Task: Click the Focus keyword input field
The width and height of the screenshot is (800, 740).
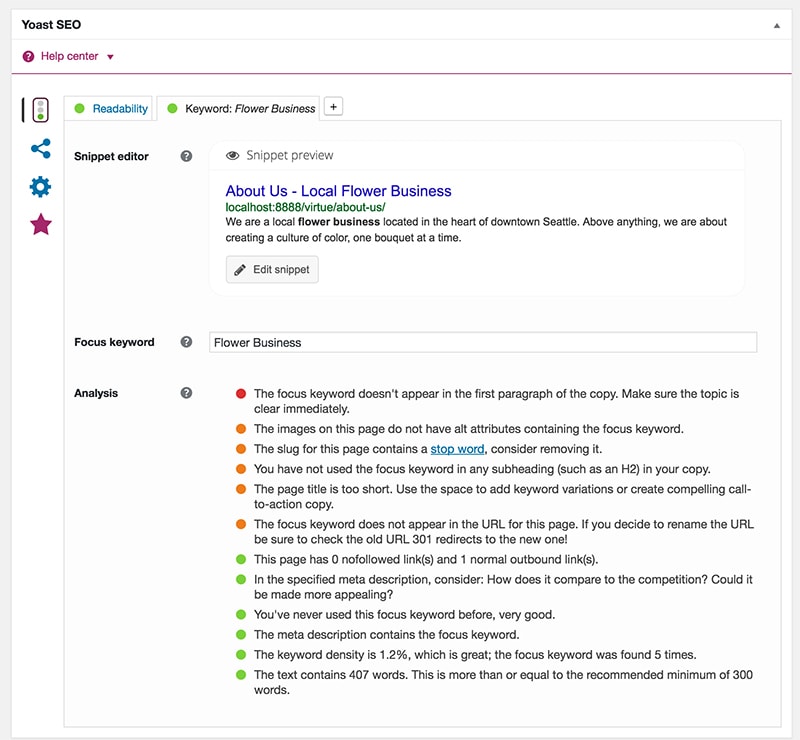Action: (x=483, y=342)
